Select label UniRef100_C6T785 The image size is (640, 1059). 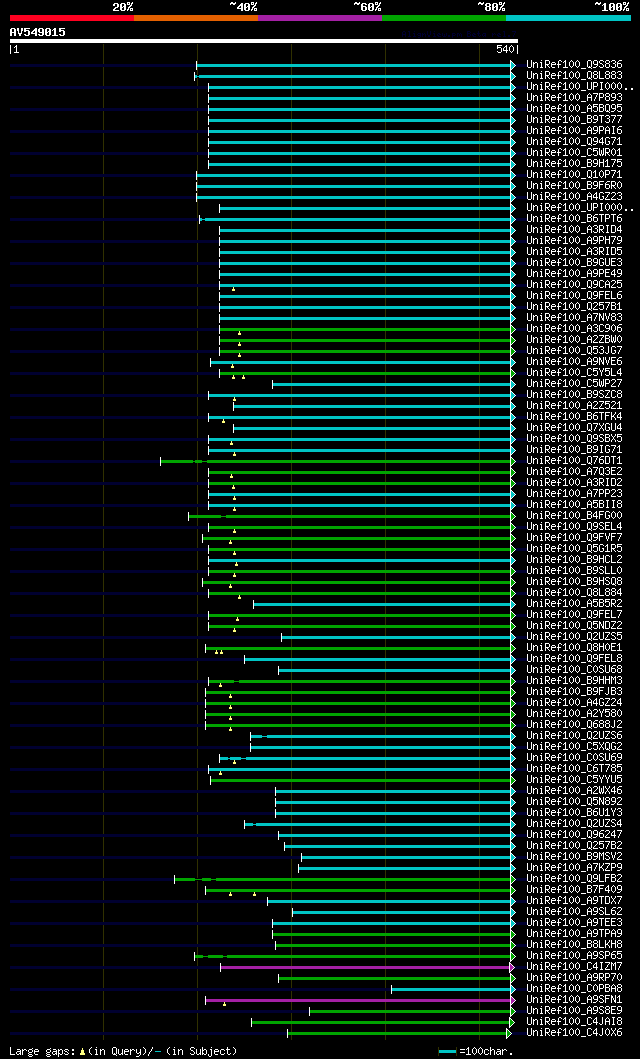click(x=575, y=769)
